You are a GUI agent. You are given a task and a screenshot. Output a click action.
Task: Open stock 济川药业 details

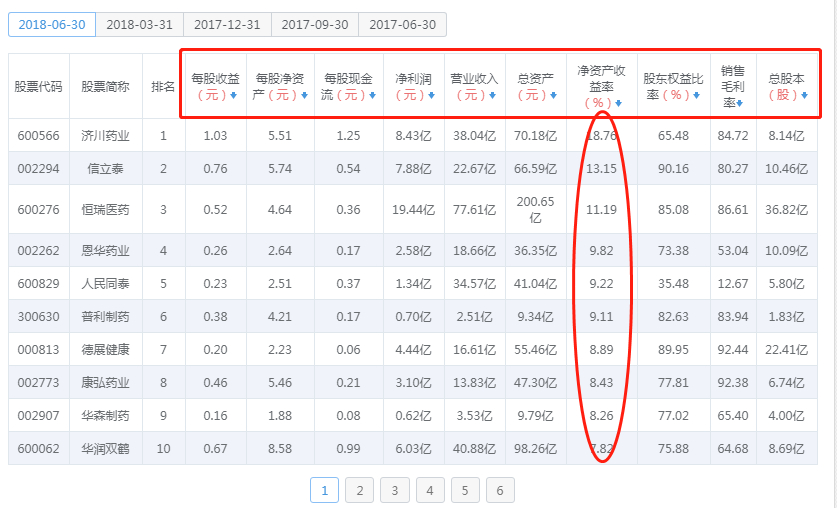click(x=105, y=135)
